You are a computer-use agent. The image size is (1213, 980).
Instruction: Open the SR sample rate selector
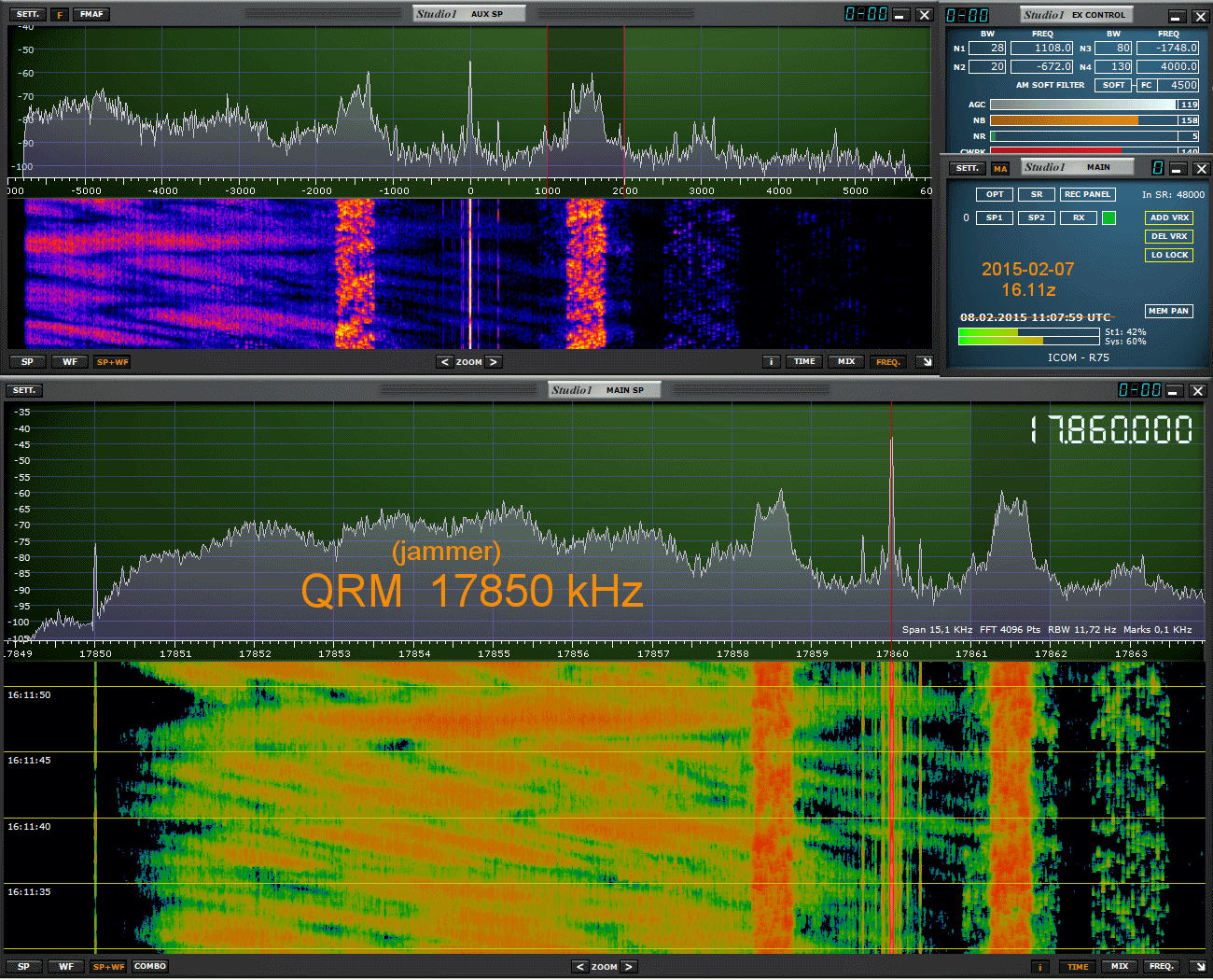click(x=1037, y=194)
